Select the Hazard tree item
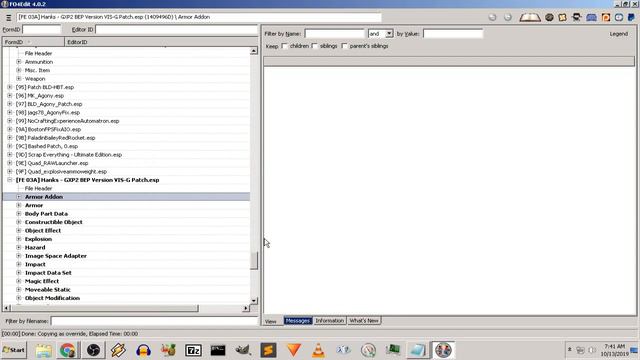 click(35, 247)
